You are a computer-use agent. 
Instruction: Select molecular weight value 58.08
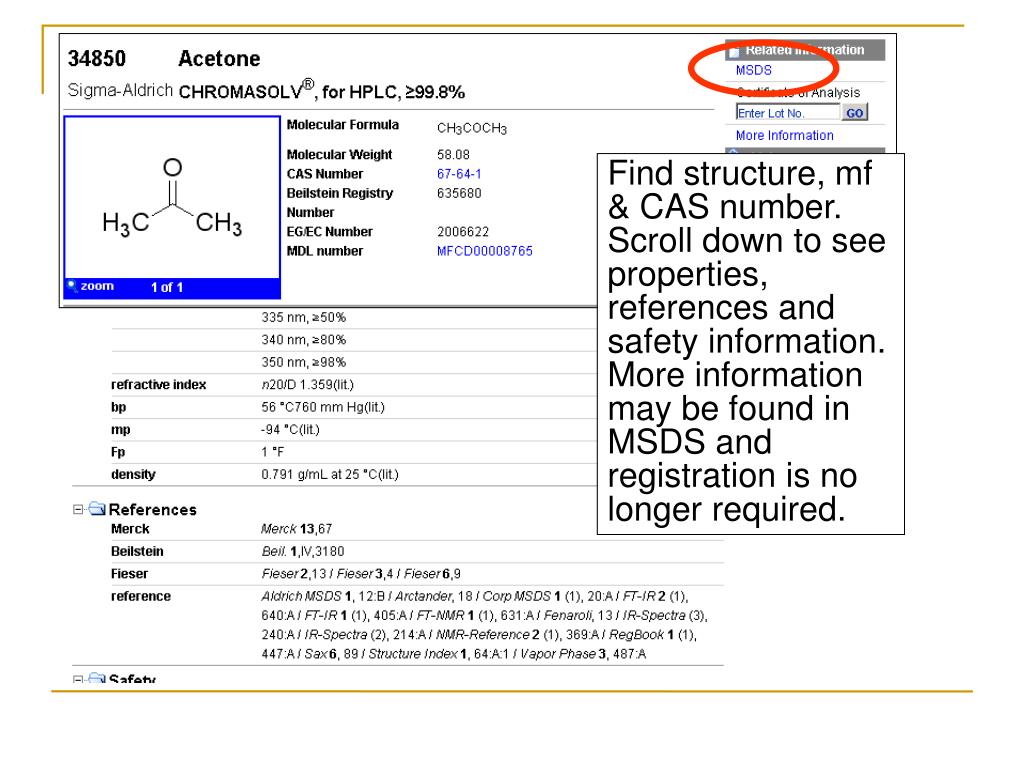[453, 155]
